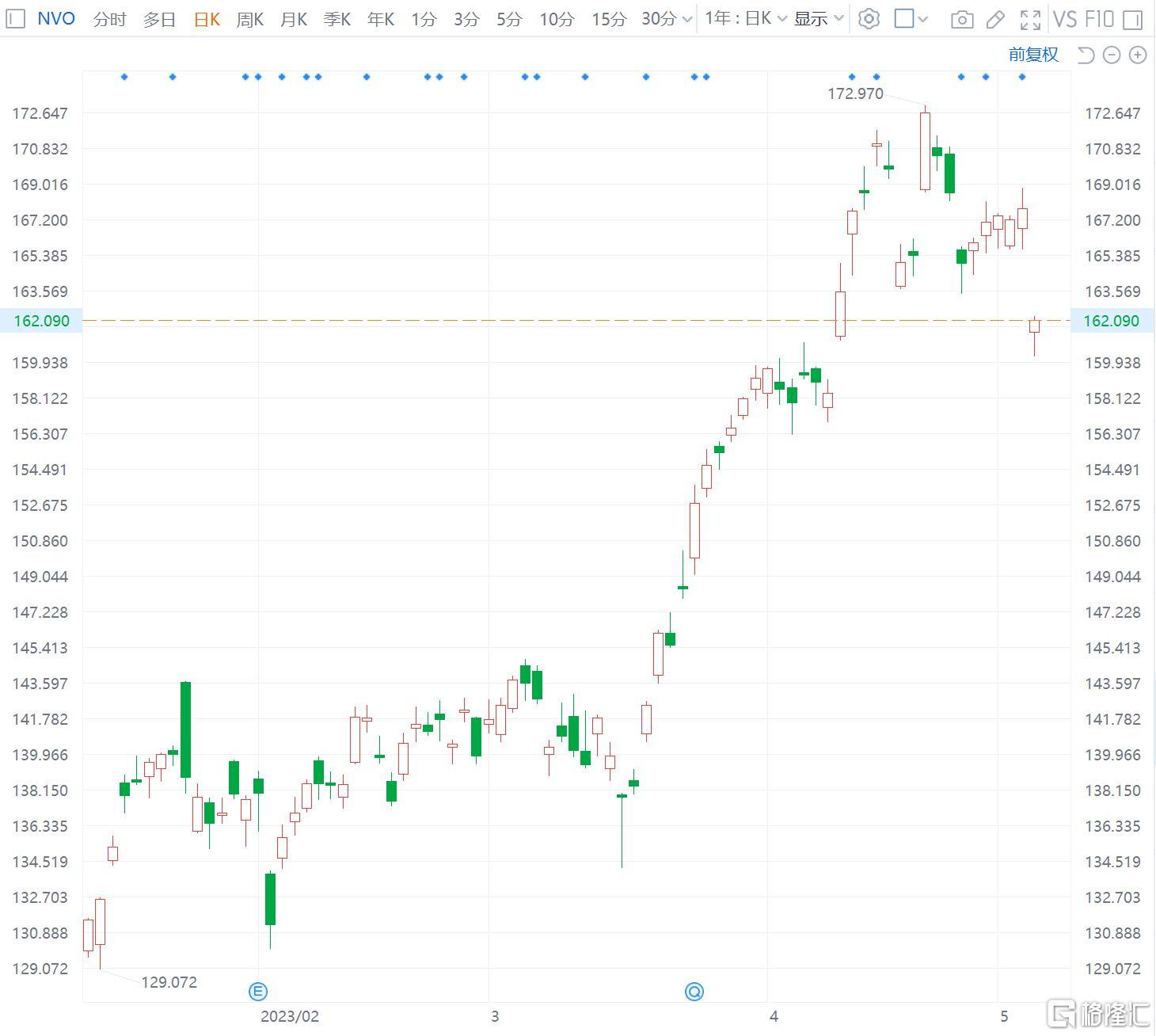Click the undo reset arrow icon
Viewport: 1156px width, 1036px height.
1086,55
